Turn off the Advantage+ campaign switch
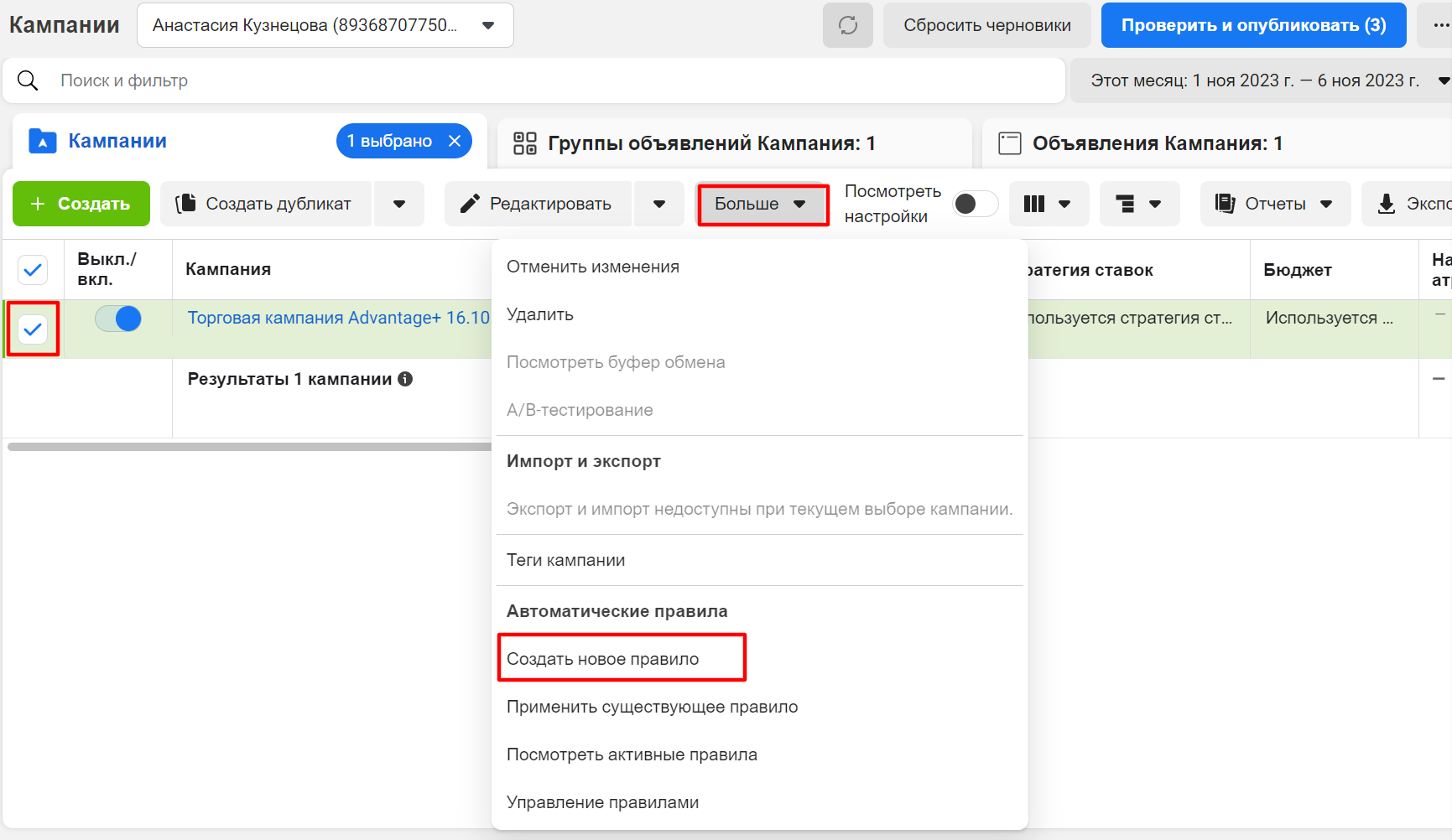 pyautogui.click(x=118, y=319)
